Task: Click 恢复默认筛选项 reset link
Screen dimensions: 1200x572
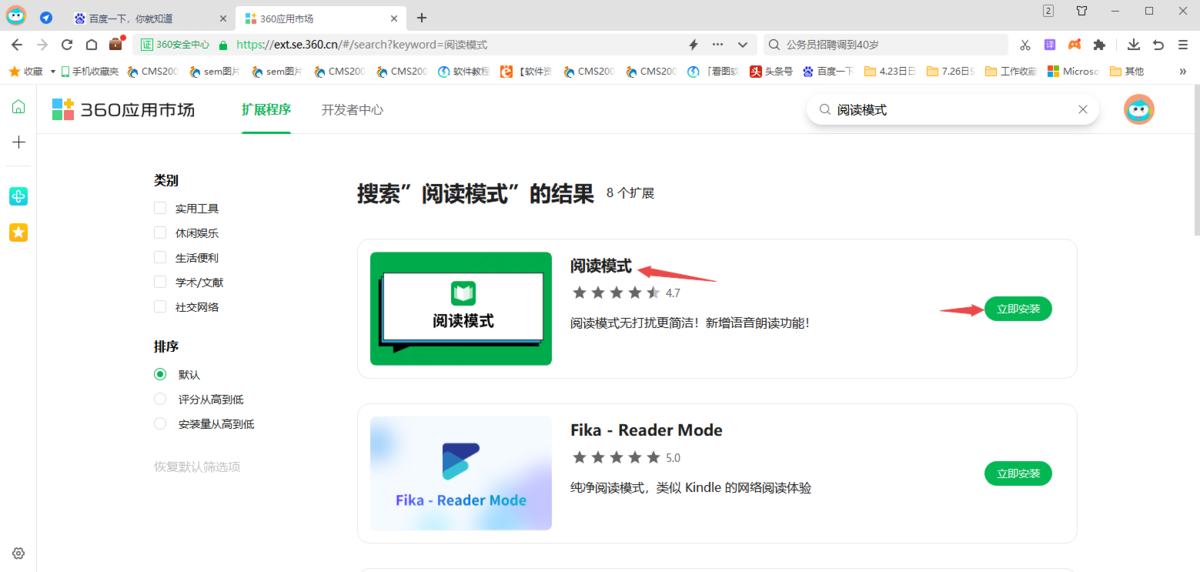Action: pyautogui.click(x=197, y=467)
